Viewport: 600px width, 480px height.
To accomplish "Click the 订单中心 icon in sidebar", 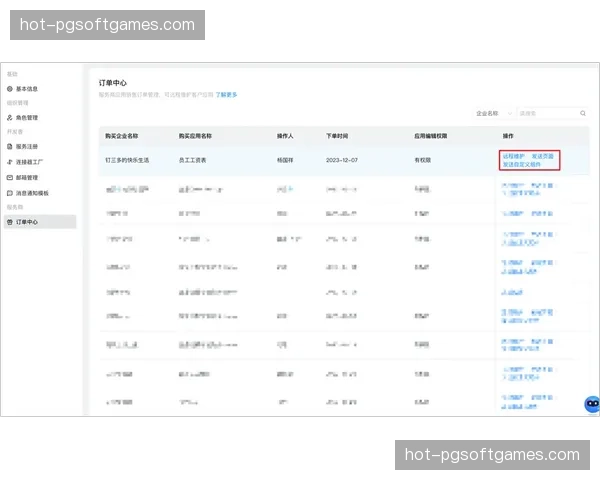I will (x=10, y=221).
